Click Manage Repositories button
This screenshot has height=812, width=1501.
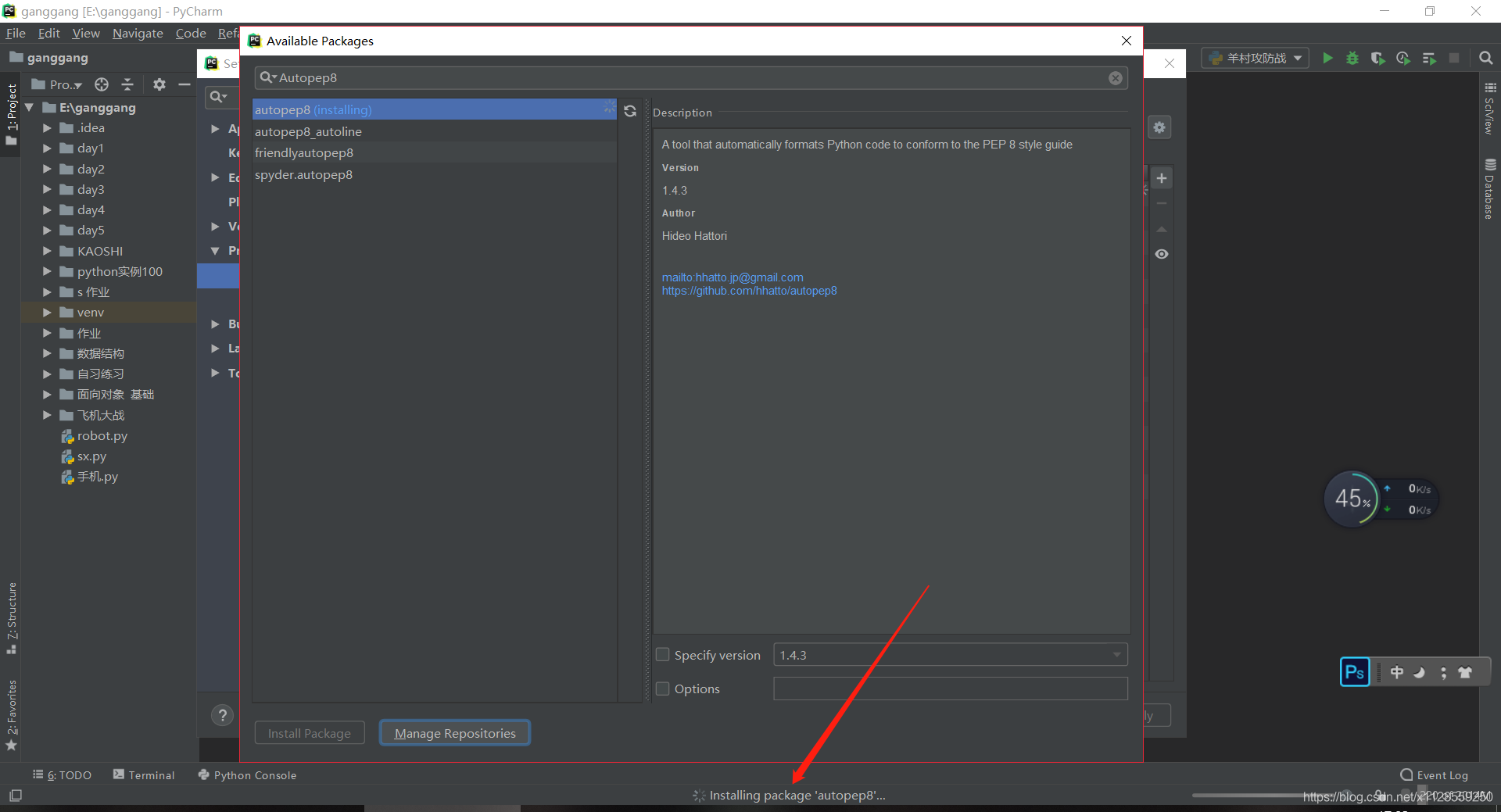point(455,733)
